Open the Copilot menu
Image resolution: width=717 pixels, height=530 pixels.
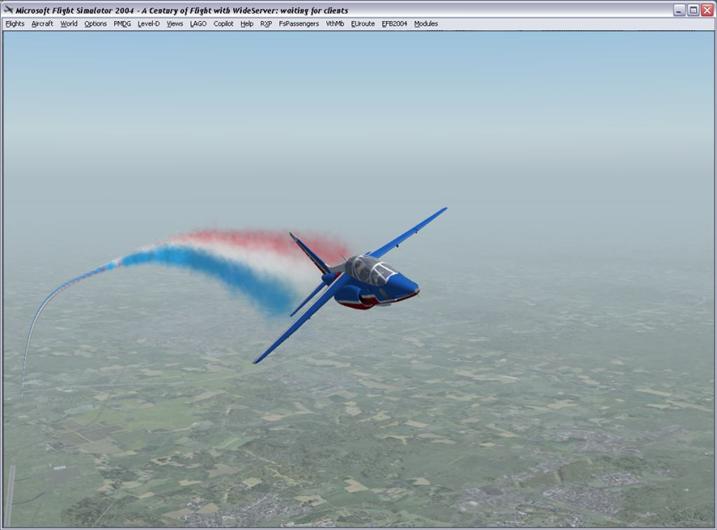coord(223,24)
